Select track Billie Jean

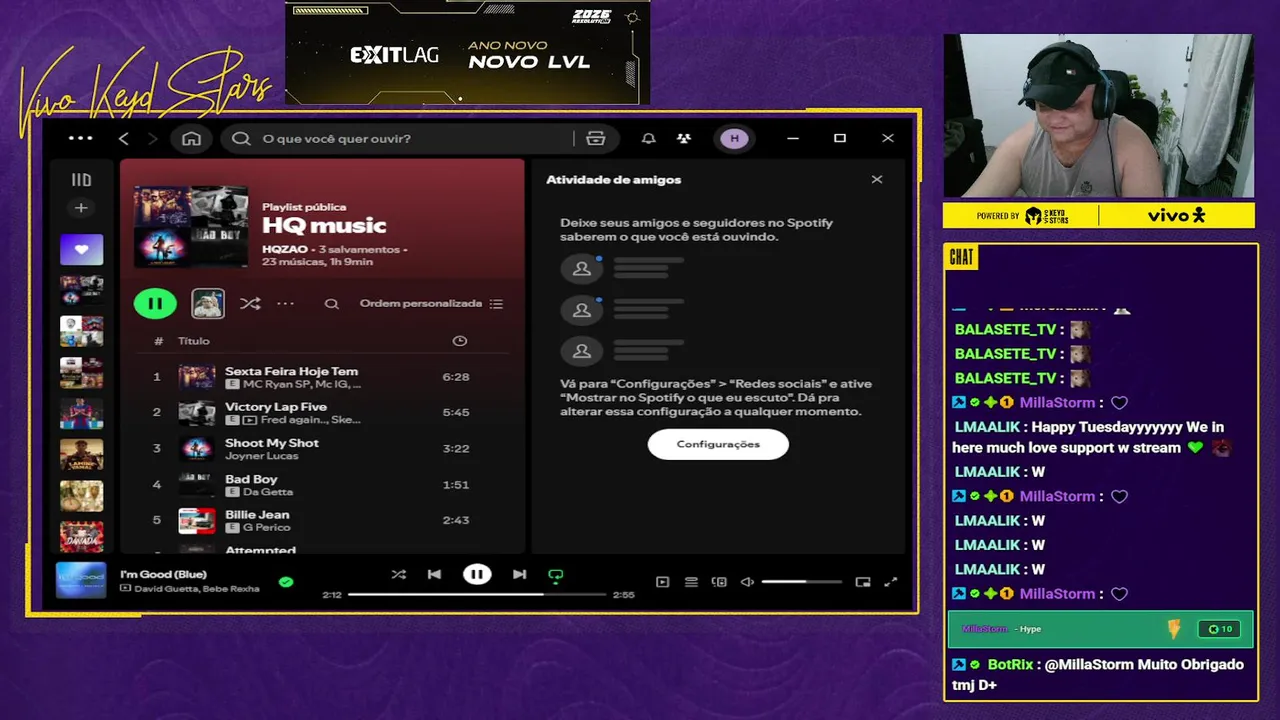257,515
